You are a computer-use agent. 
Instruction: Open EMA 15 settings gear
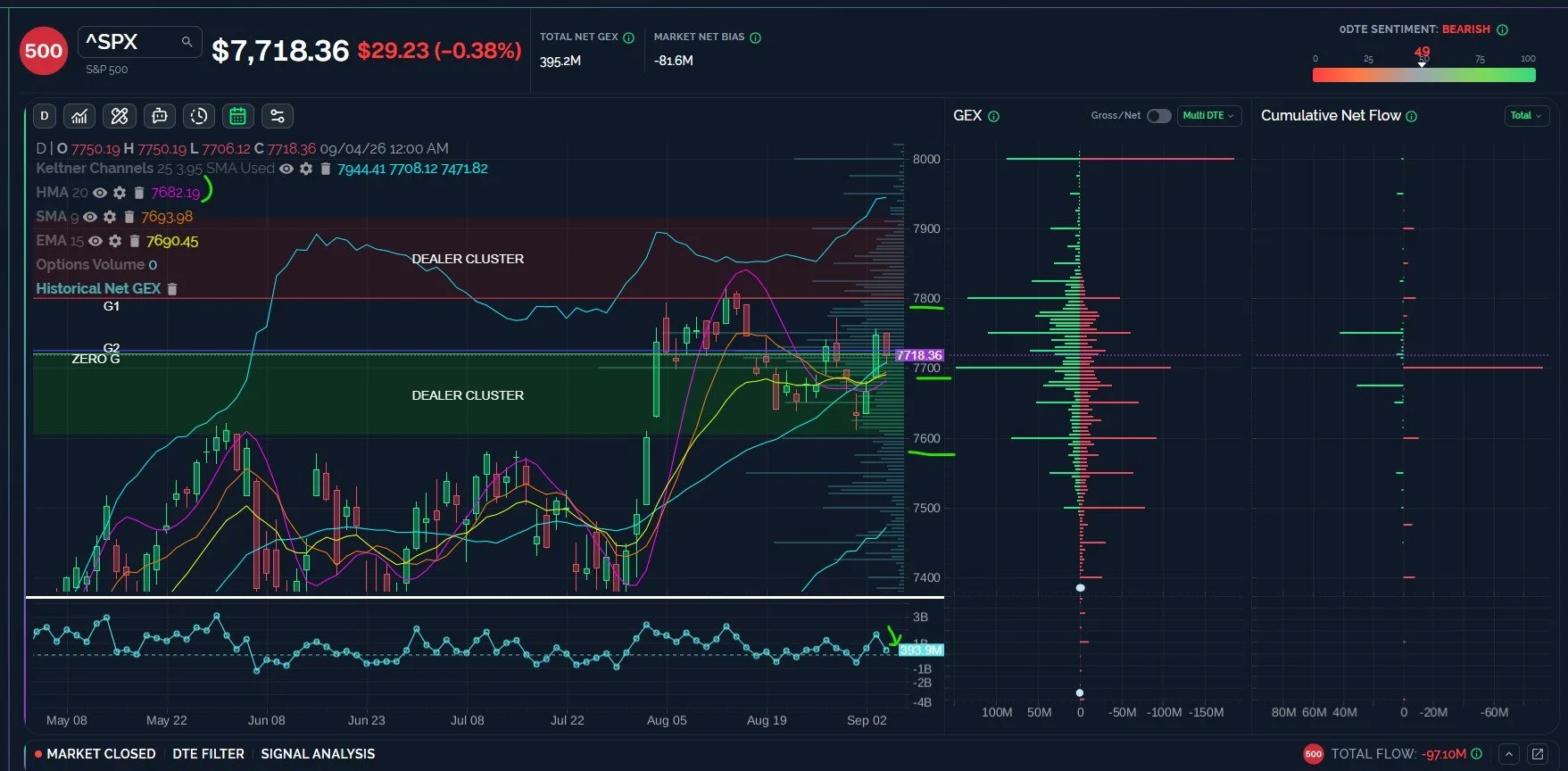pos(115,241)
